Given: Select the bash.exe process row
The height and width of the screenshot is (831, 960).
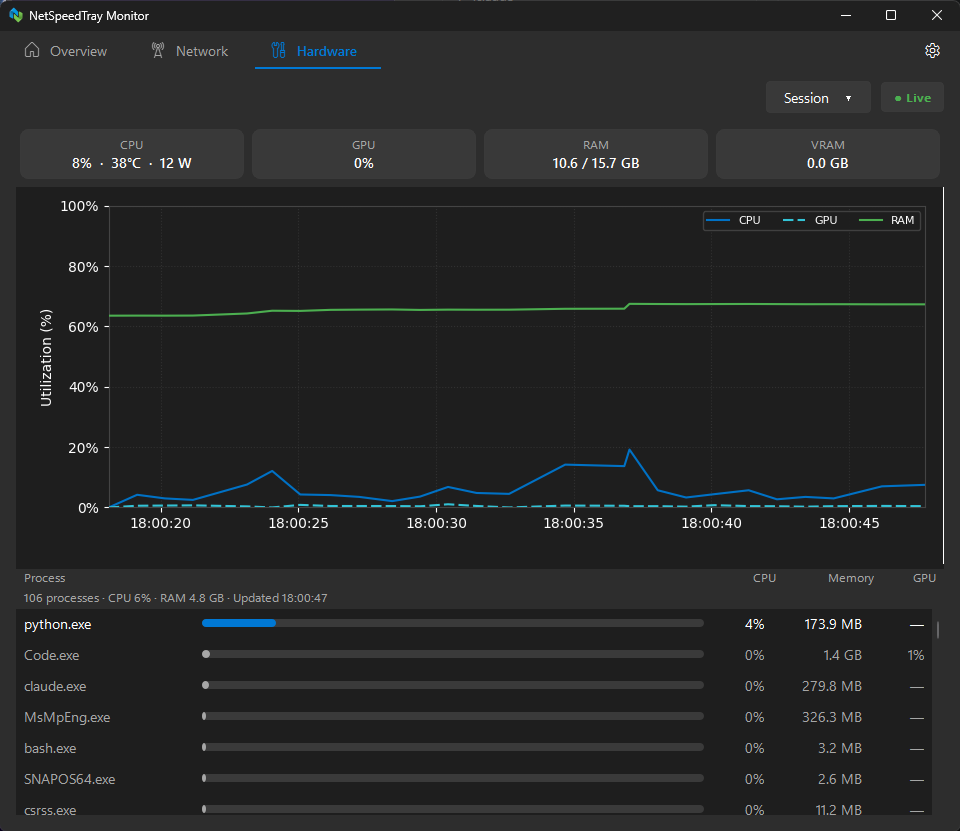Looking at the screenshot, I should 474,748.
